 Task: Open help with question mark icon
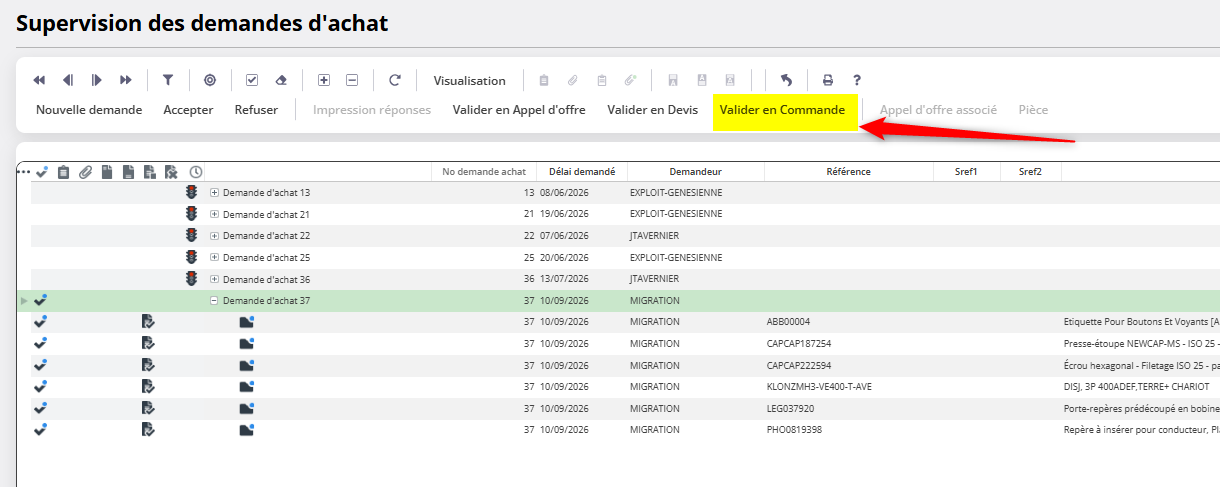click(857, 80)
